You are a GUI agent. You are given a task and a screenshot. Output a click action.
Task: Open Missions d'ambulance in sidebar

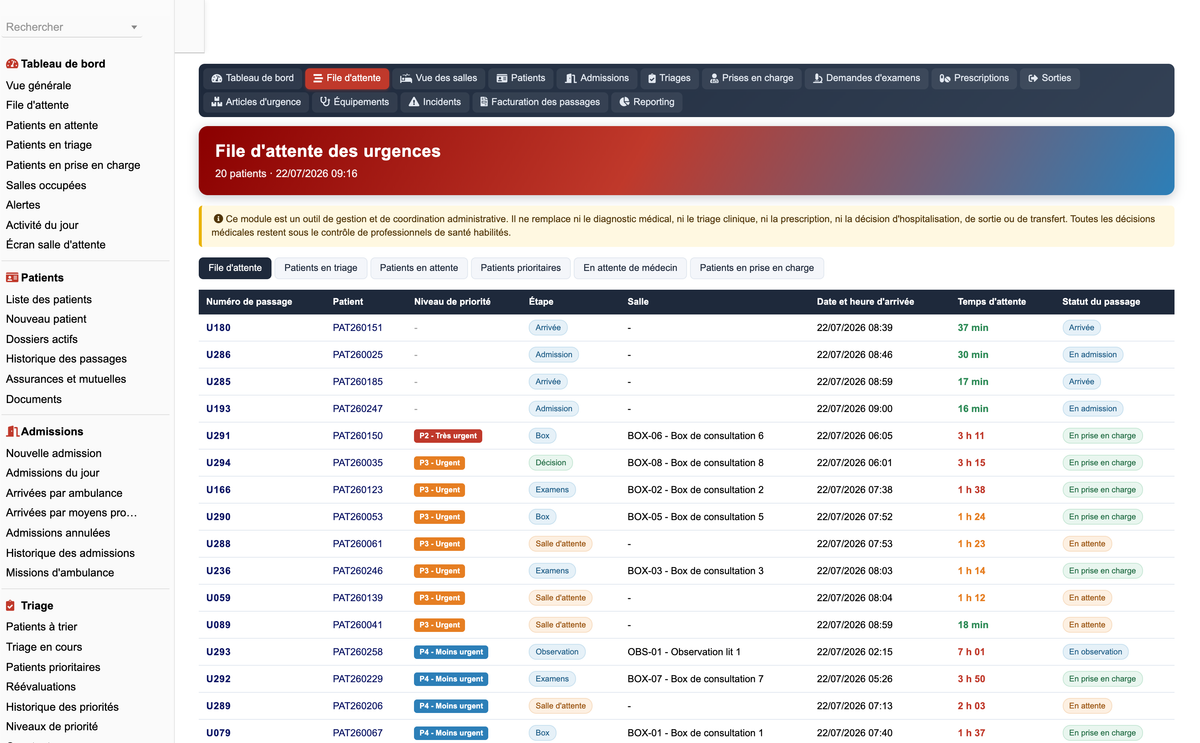click(60, 573)
